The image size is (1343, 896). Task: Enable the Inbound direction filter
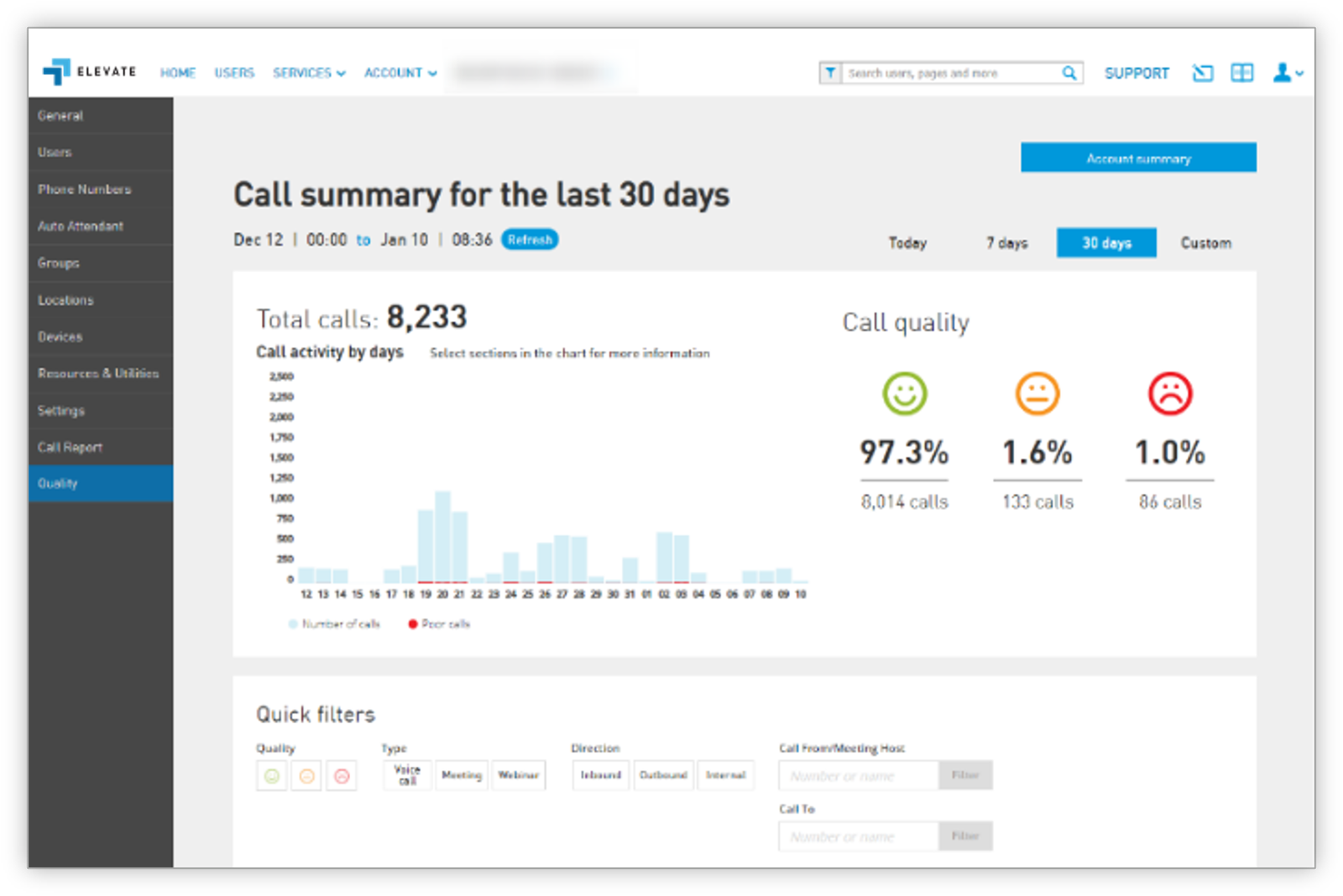600,775
